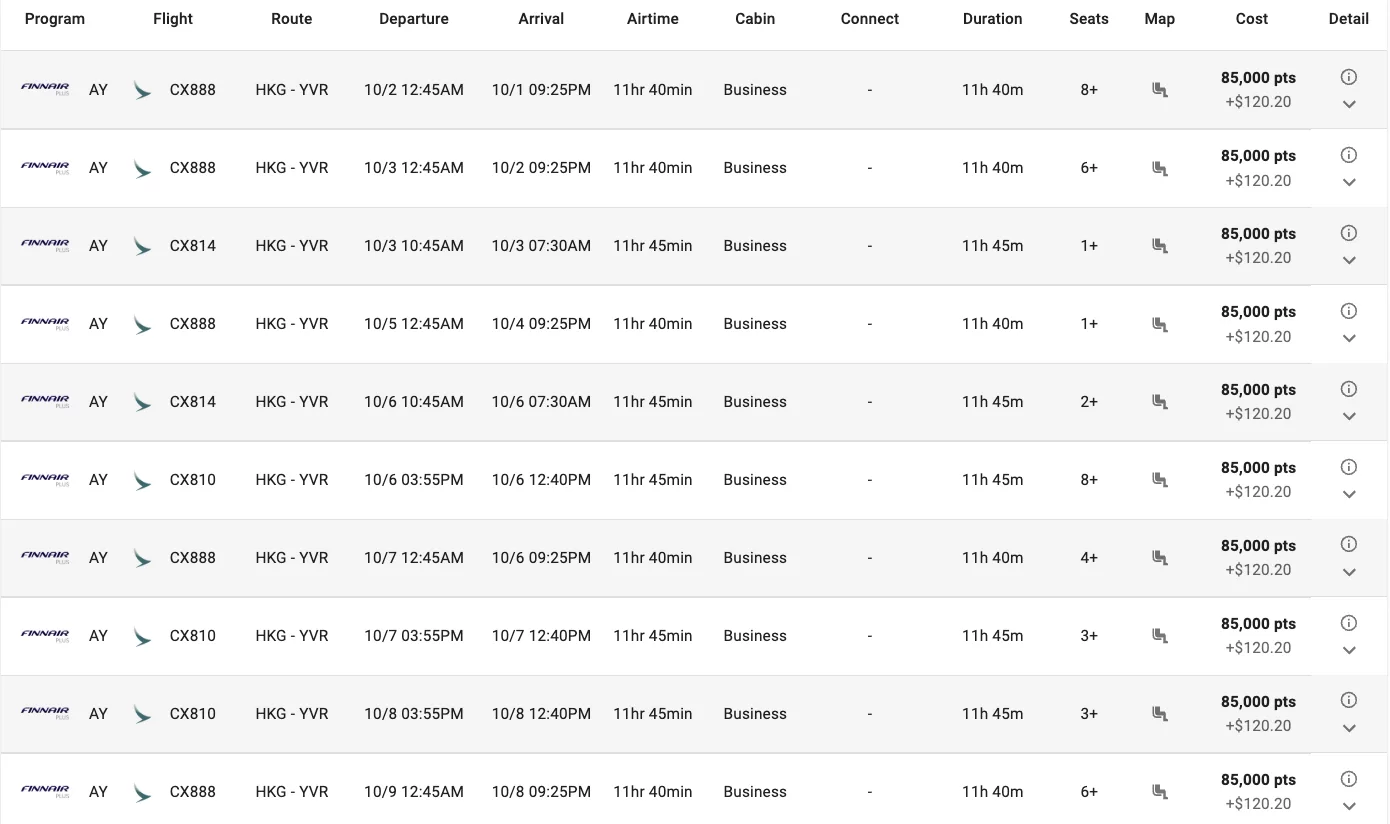The image size is (1390, 824).
Task: Click CX814 flight number departing 10/6
Action: pyautogui.click(x=193, y=402)
